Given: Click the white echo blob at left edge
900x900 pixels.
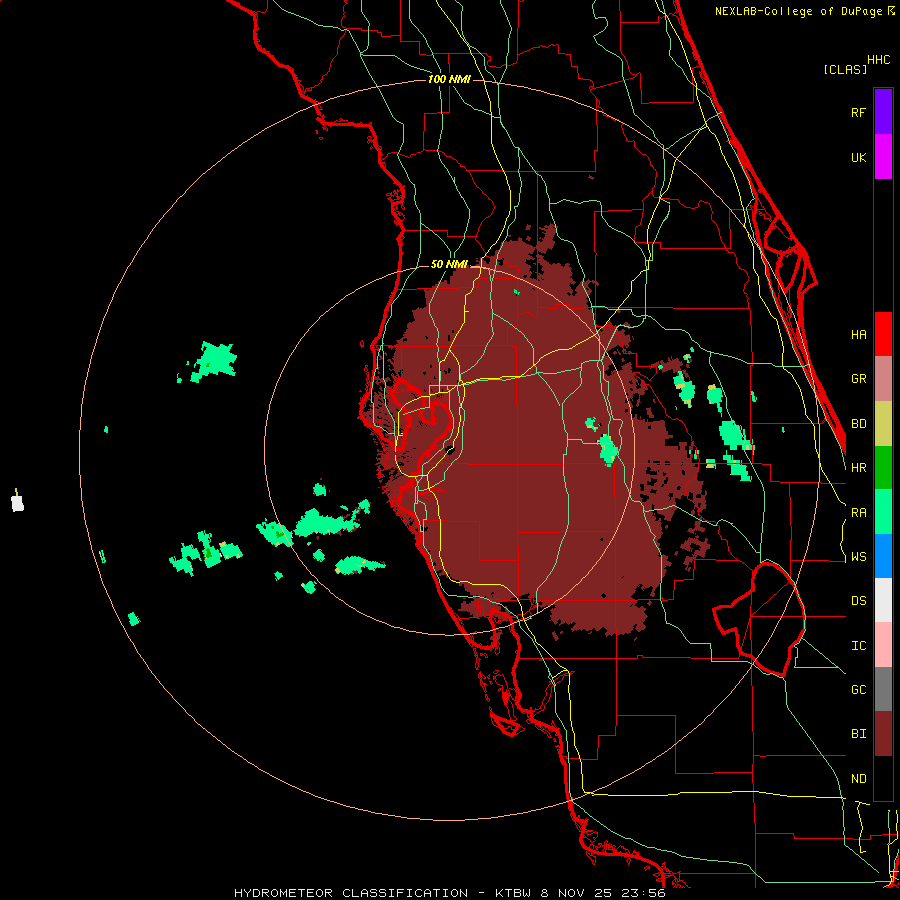Looking at the screenshot, I should pos(18,503).
